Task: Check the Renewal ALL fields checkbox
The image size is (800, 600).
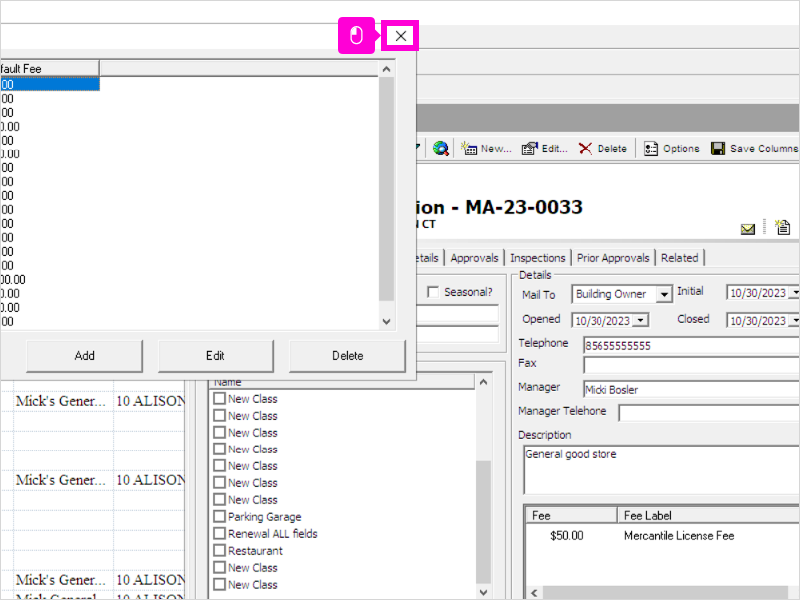Action: click(x=219, y=533)
